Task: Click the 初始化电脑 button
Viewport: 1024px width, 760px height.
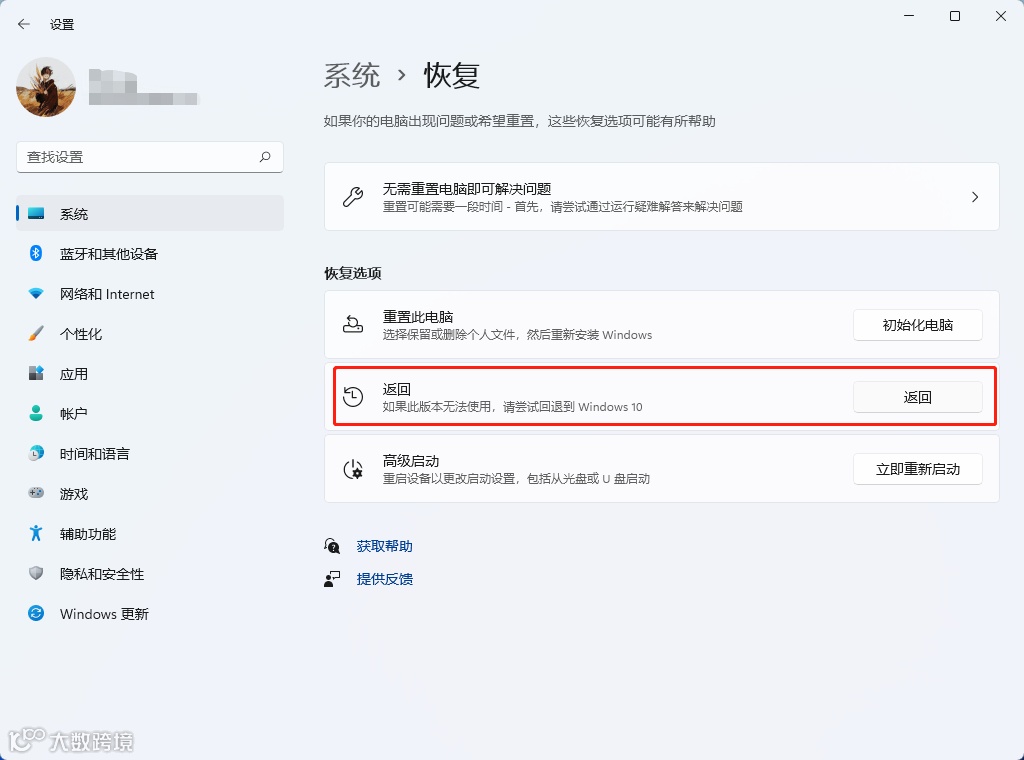Action: pos(918,325)
